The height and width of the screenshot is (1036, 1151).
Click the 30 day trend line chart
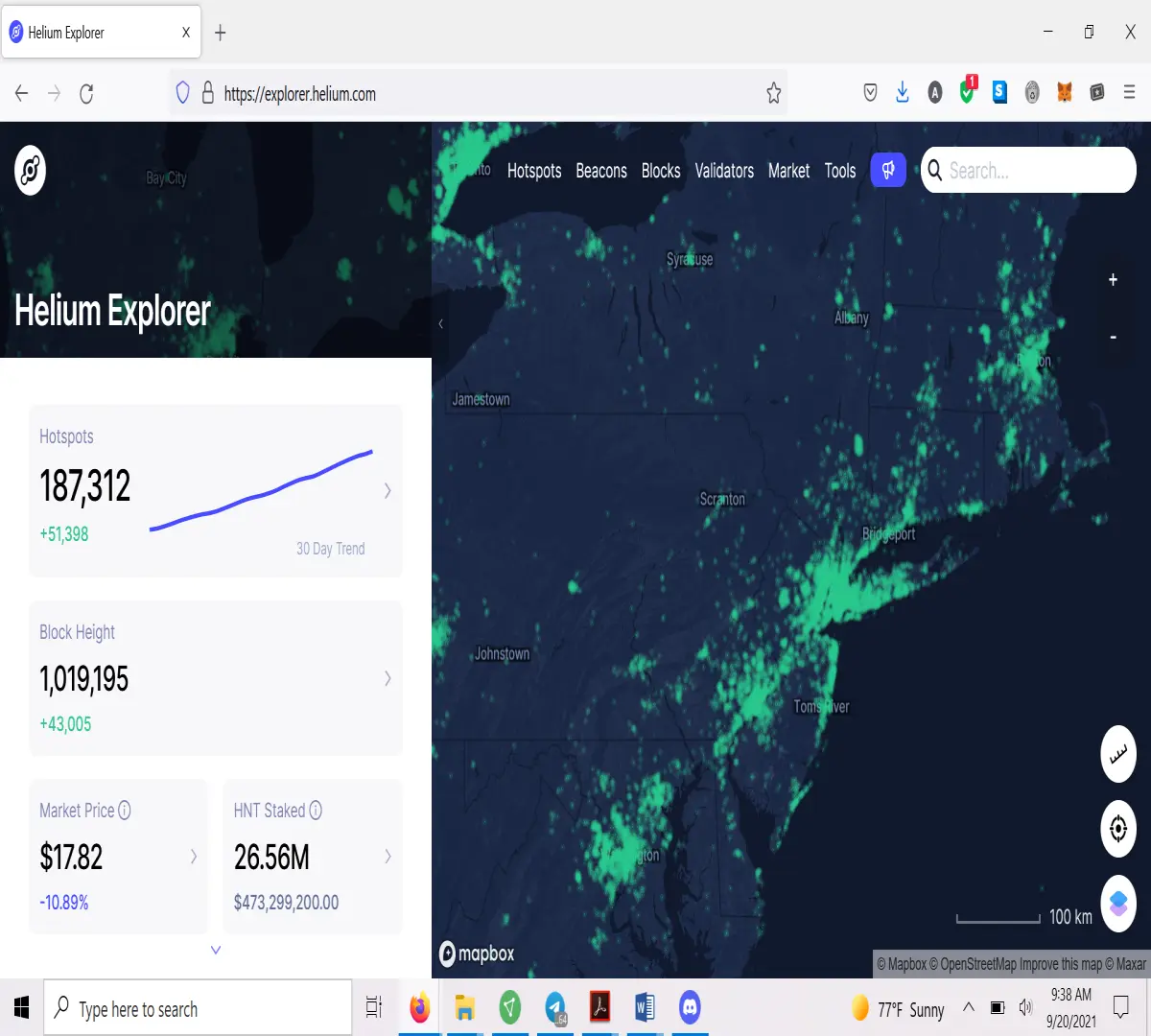click(x=261, y=489)
